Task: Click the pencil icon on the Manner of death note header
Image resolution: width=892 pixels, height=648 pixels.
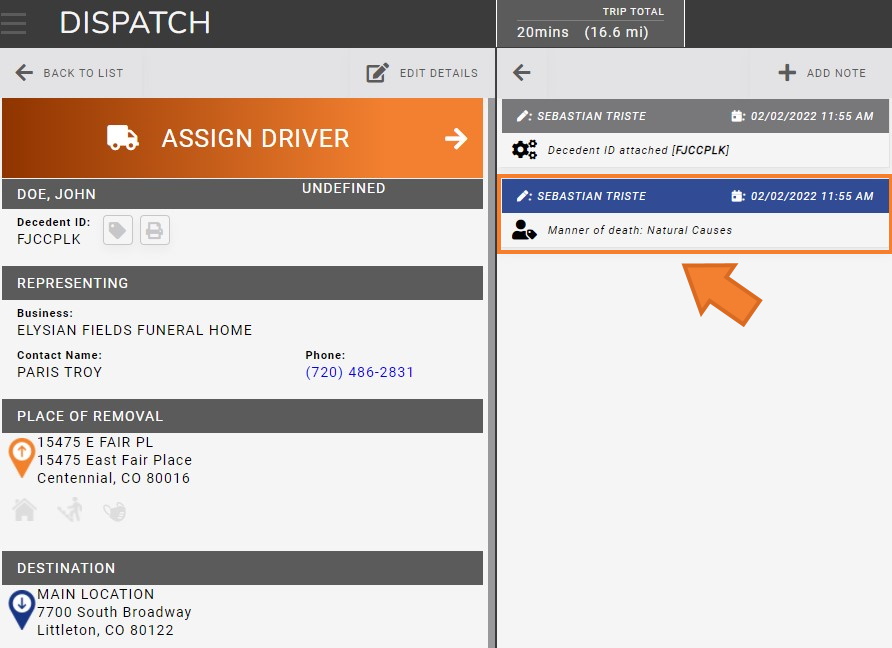Action: coord(522,196)
